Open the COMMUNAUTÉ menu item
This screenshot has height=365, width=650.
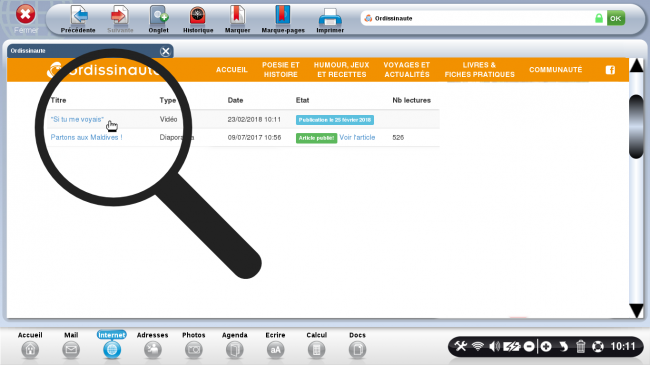click(555, 70)
